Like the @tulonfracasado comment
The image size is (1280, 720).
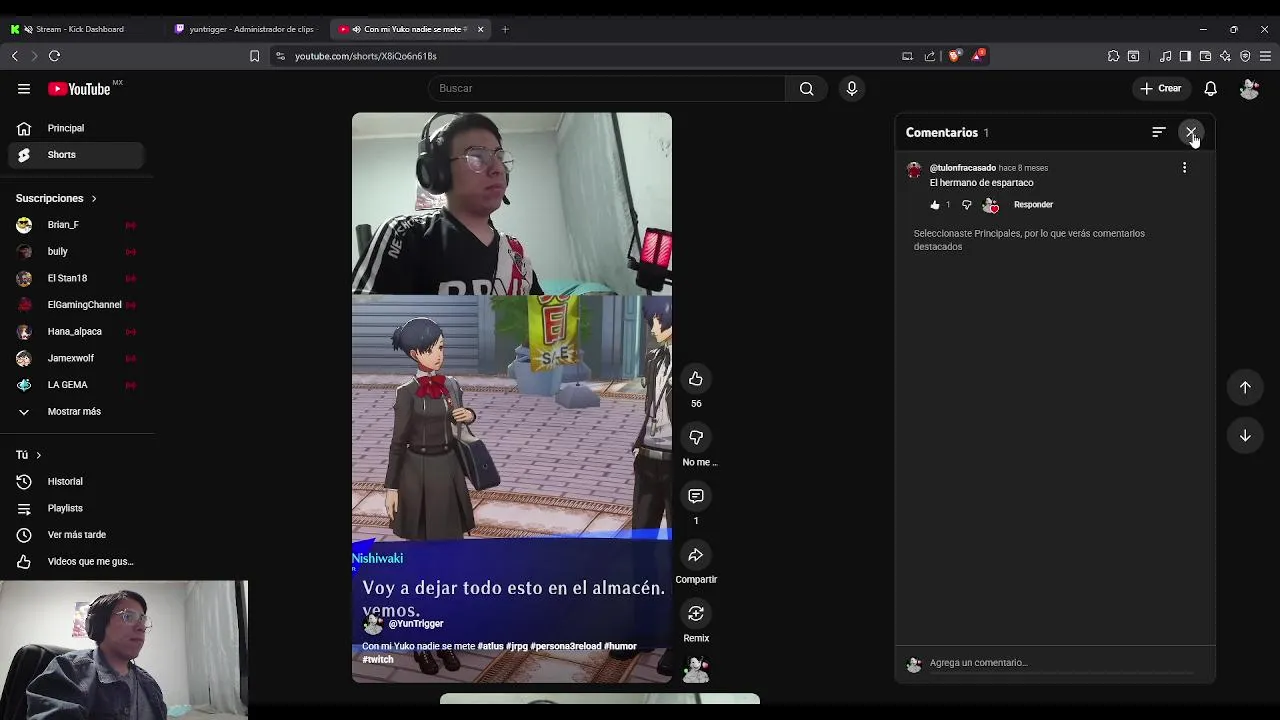(x=935, y=205)
